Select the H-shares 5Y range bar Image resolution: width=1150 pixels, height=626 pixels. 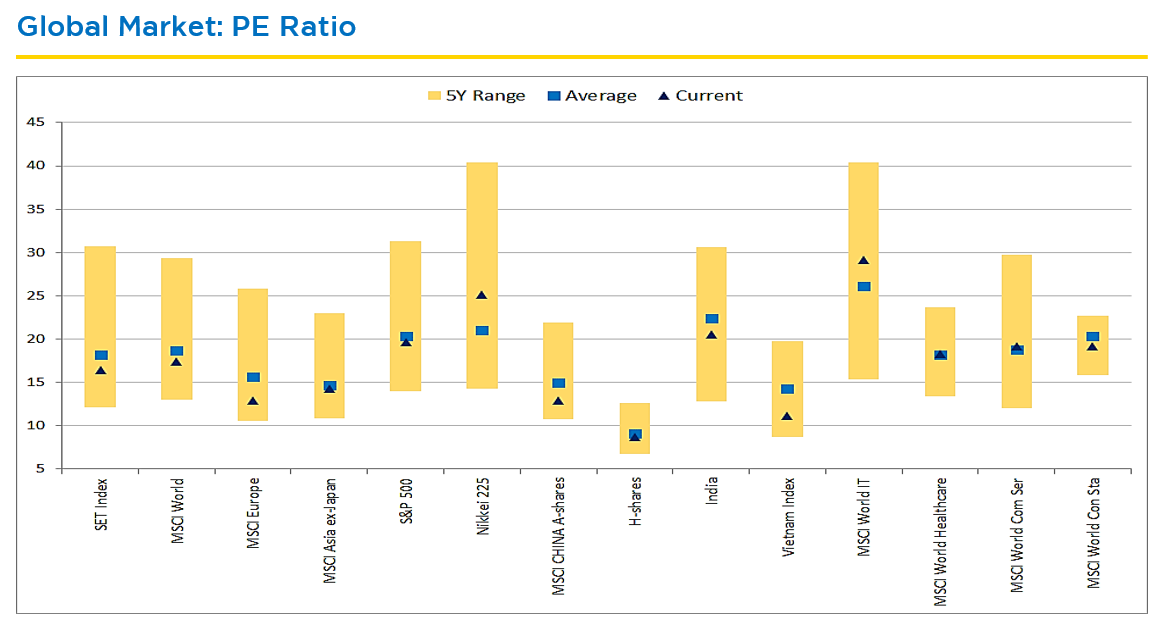(635, 415)
